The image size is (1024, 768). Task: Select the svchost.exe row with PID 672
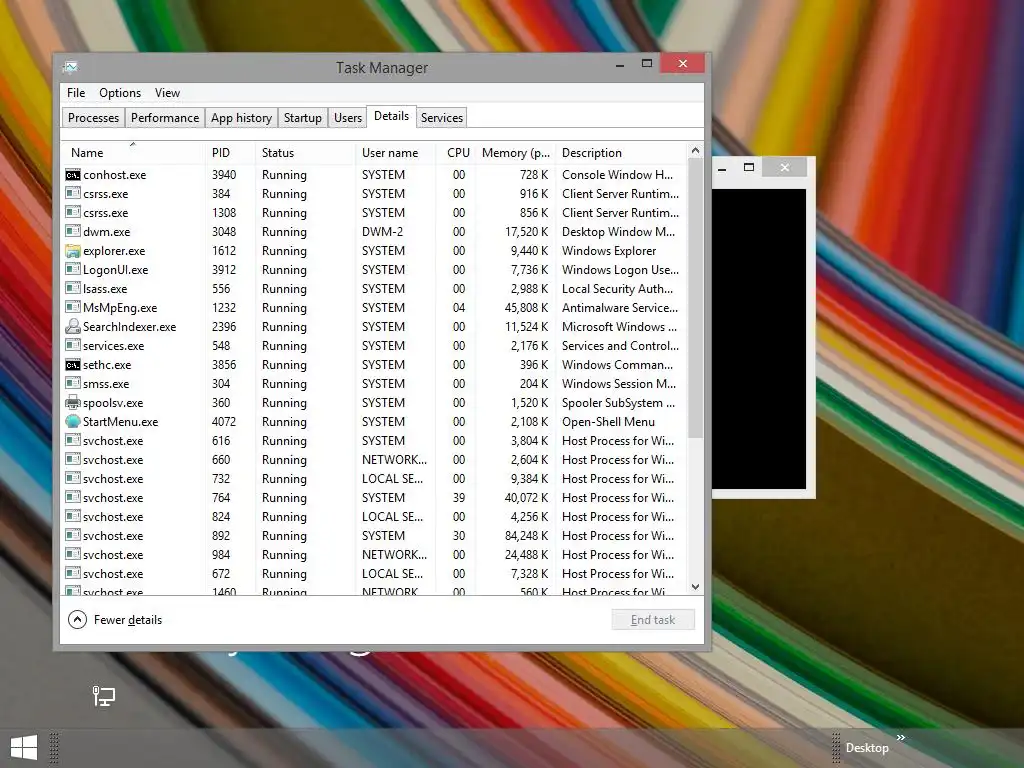pyautogui.click(x=375, y=573)
